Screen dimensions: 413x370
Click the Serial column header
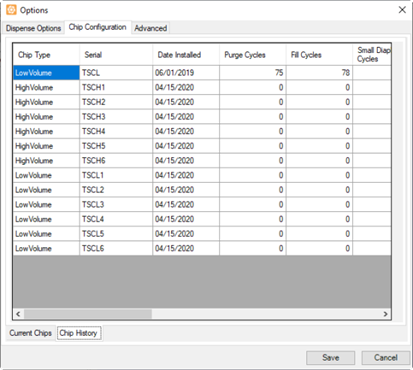coord(116,55)
